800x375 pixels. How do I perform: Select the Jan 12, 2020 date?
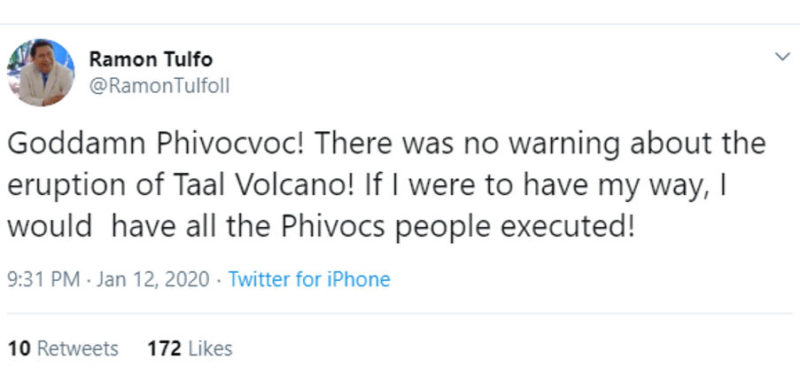pyautogui.click(x=153, y=280)
